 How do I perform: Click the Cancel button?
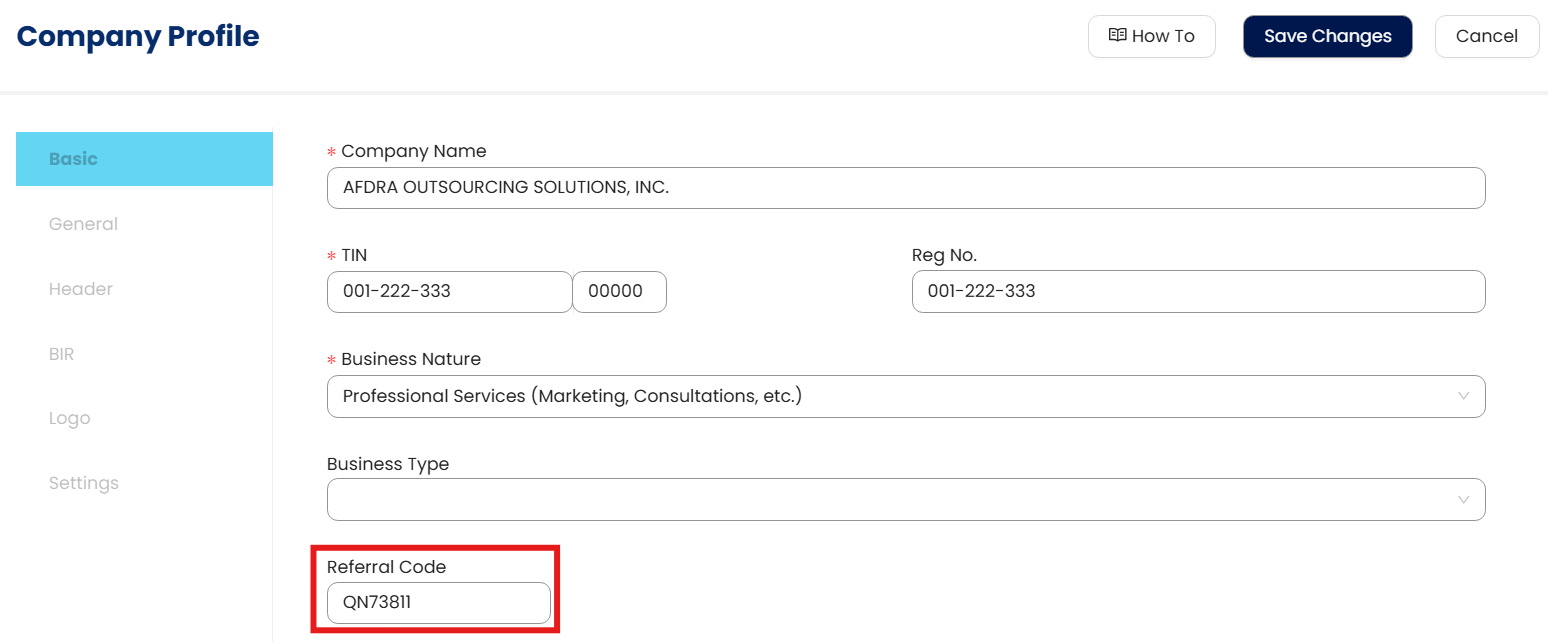(1487, 36)
